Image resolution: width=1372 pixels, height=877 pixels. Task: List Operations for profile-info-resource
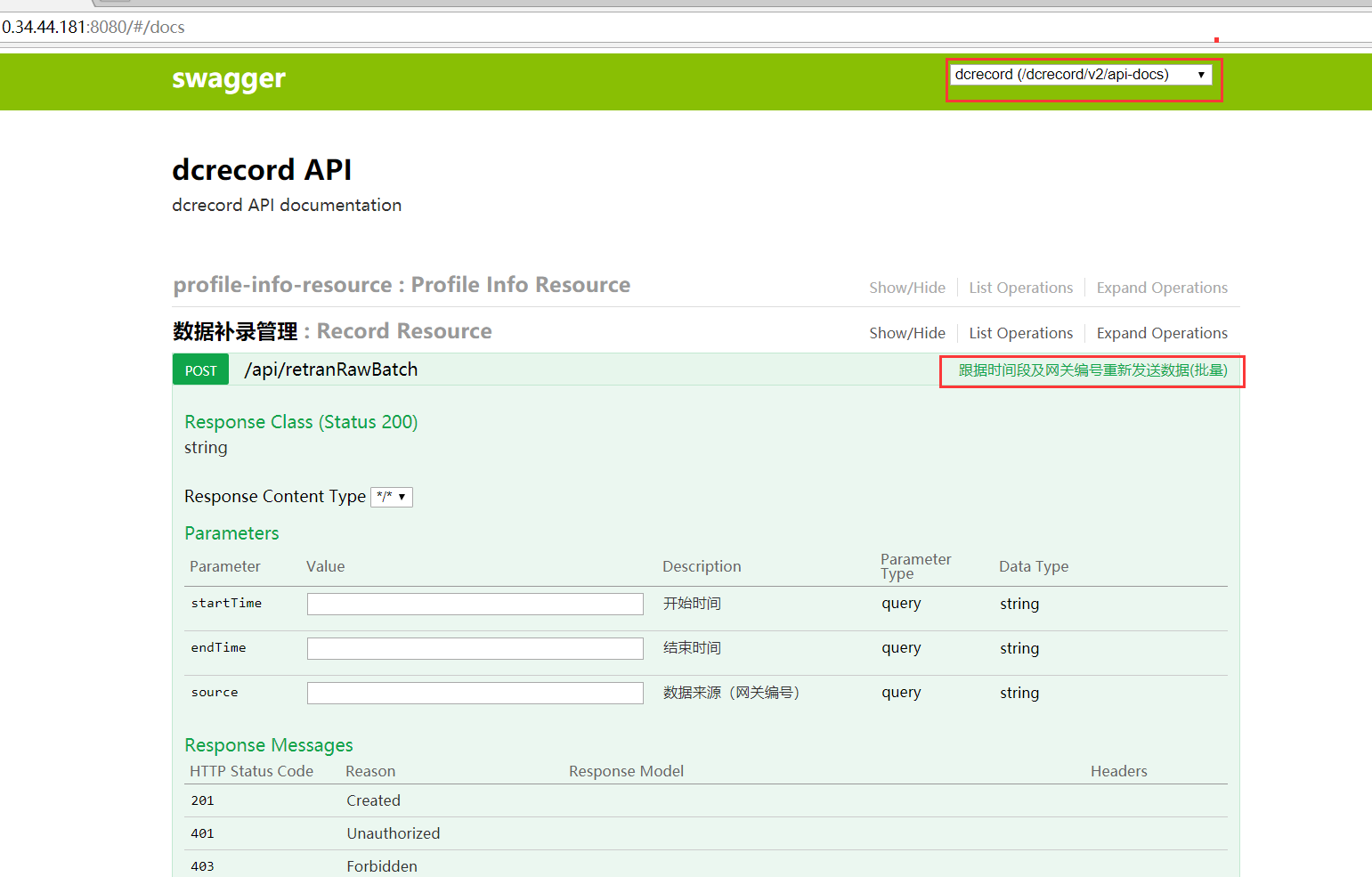pos(1020,288)
